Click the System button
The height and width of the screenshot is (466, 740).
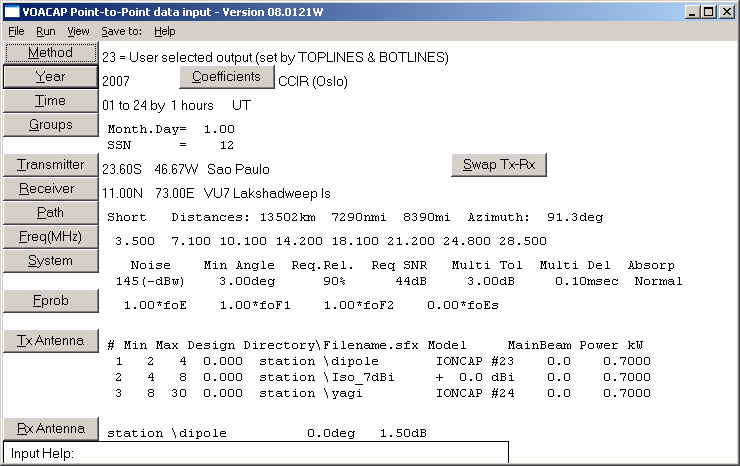point(50,261)
